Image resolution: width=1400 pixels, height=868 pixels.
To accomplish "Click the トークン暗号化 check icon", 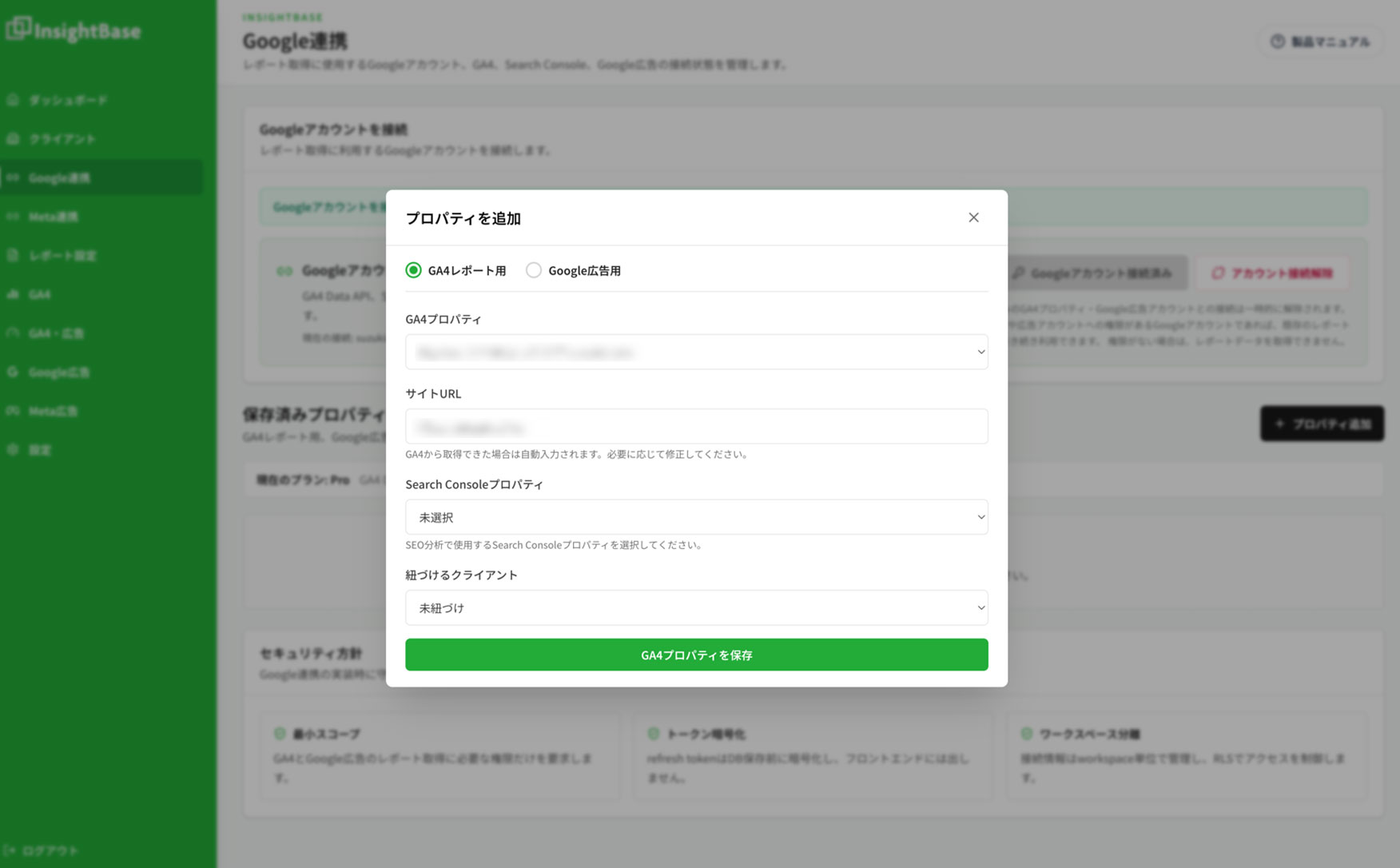I will 654,734.
